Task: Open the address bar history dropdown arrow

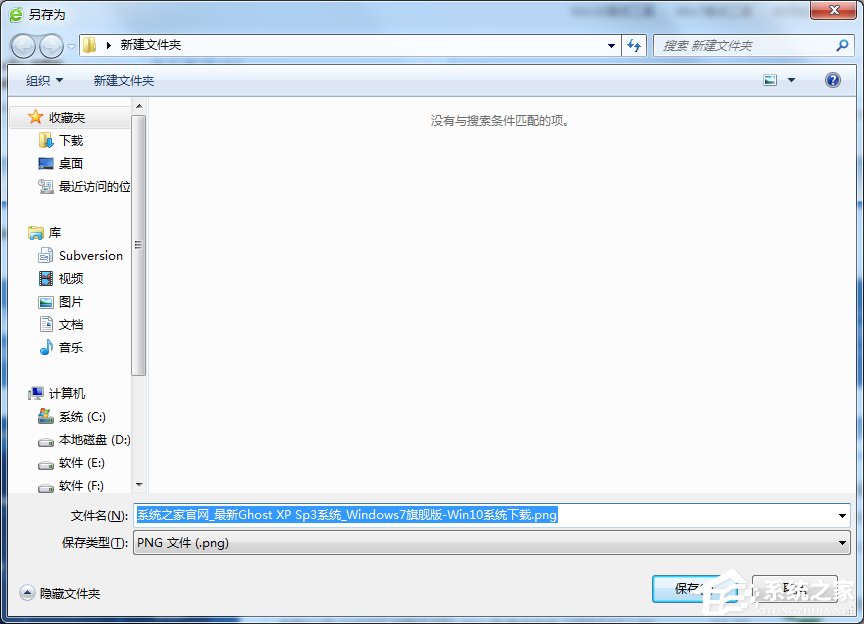Action: (x=610, y=45)
